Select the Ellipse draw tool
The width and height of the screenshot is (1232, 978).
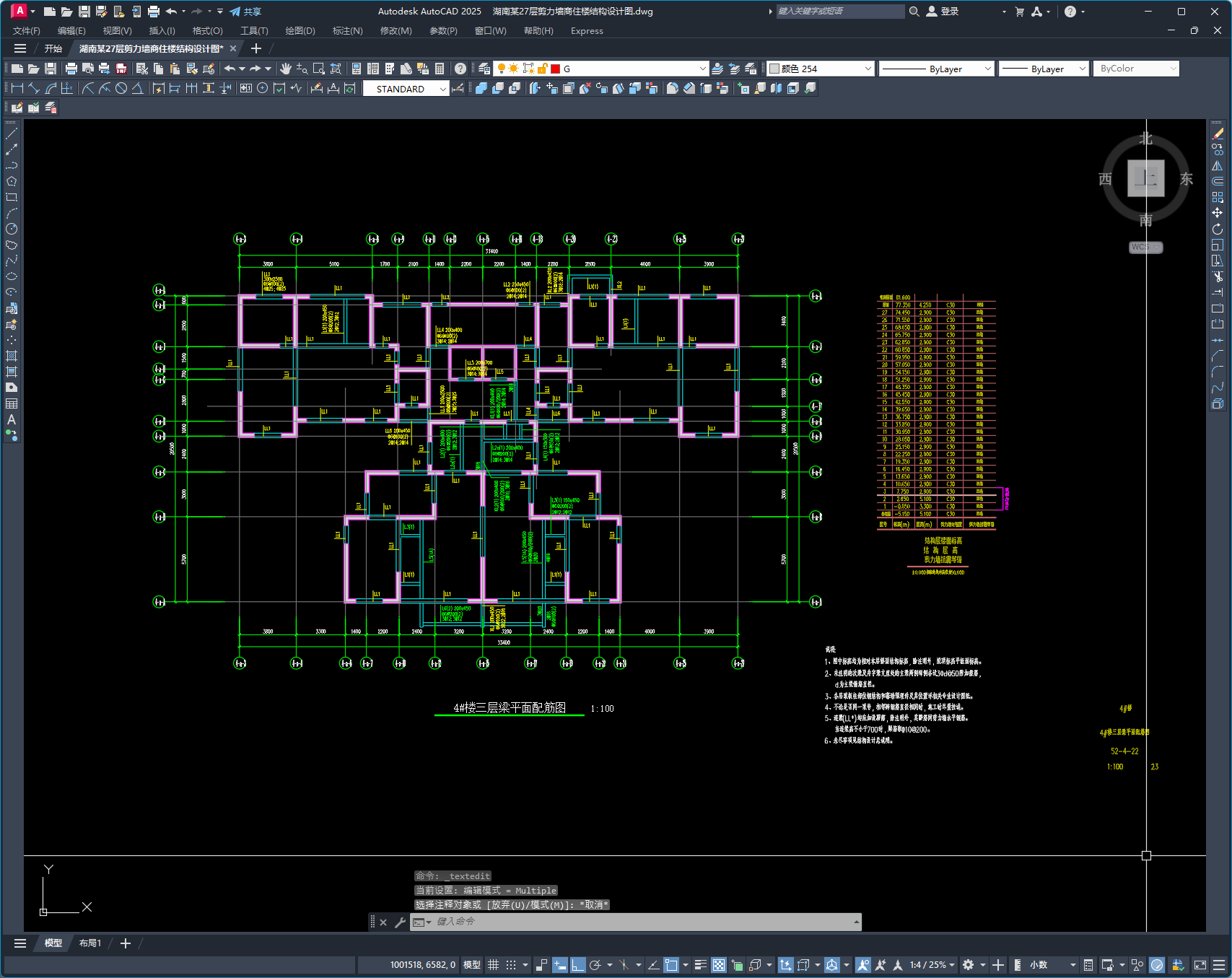point(12,276)
